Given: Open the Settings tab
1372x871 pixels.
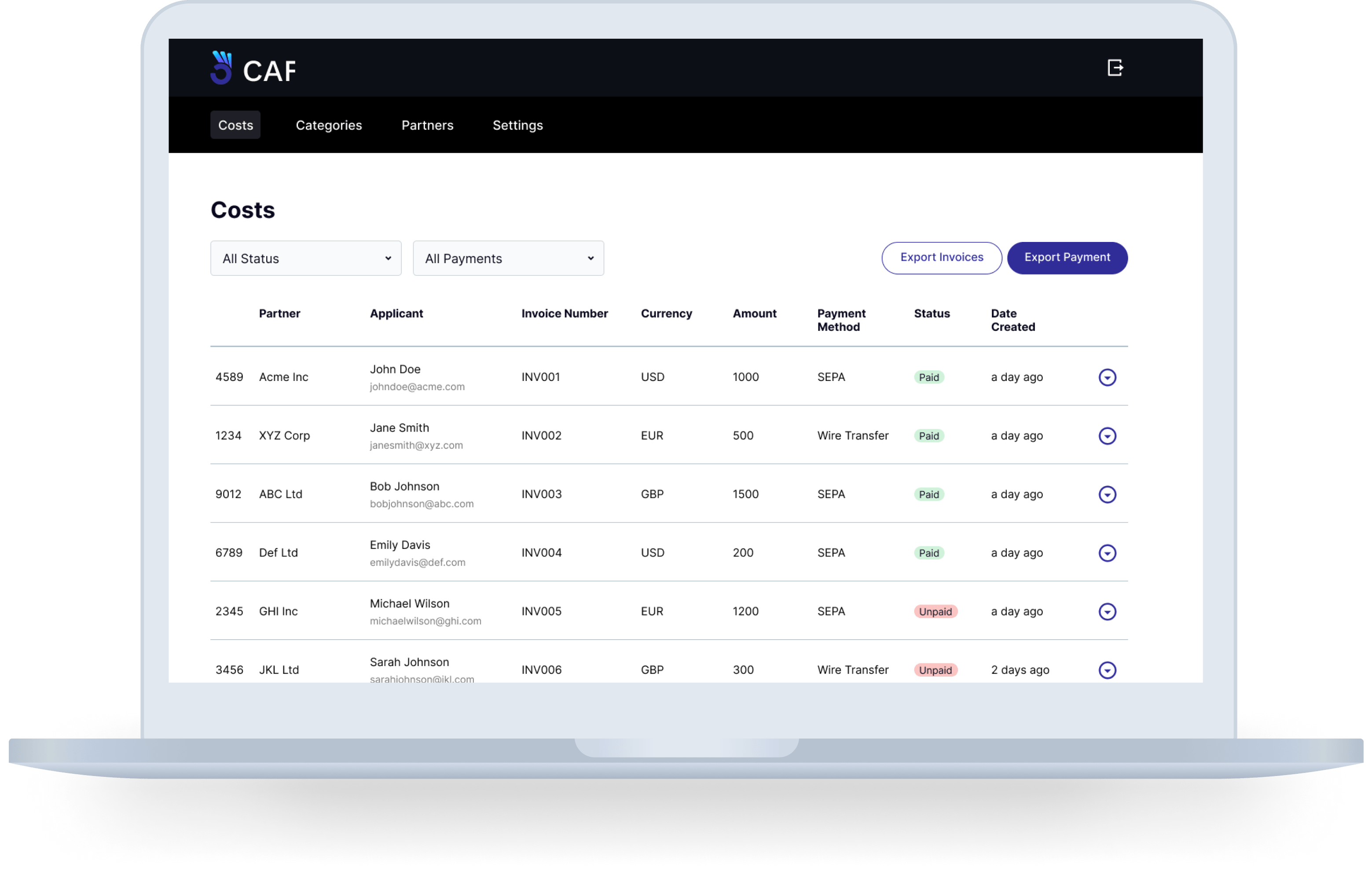Looking at the screenshot, I should point(517,125).
